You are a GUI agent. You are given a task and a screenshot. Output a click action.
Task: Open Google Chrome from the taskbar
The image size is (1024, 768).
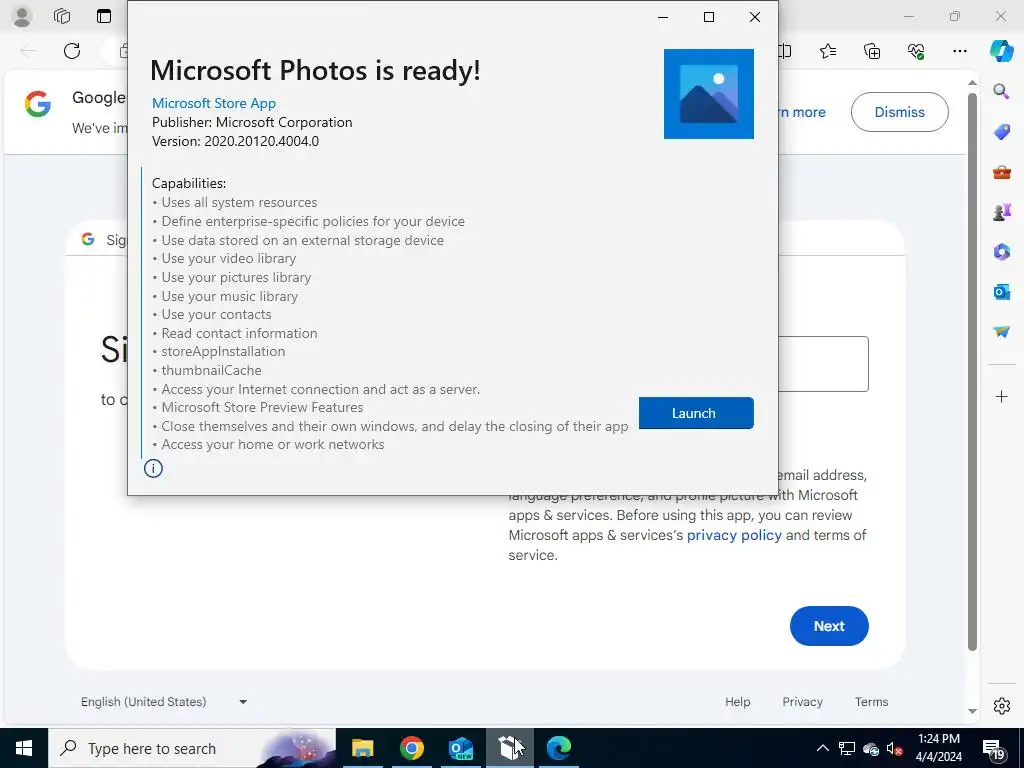411,748
